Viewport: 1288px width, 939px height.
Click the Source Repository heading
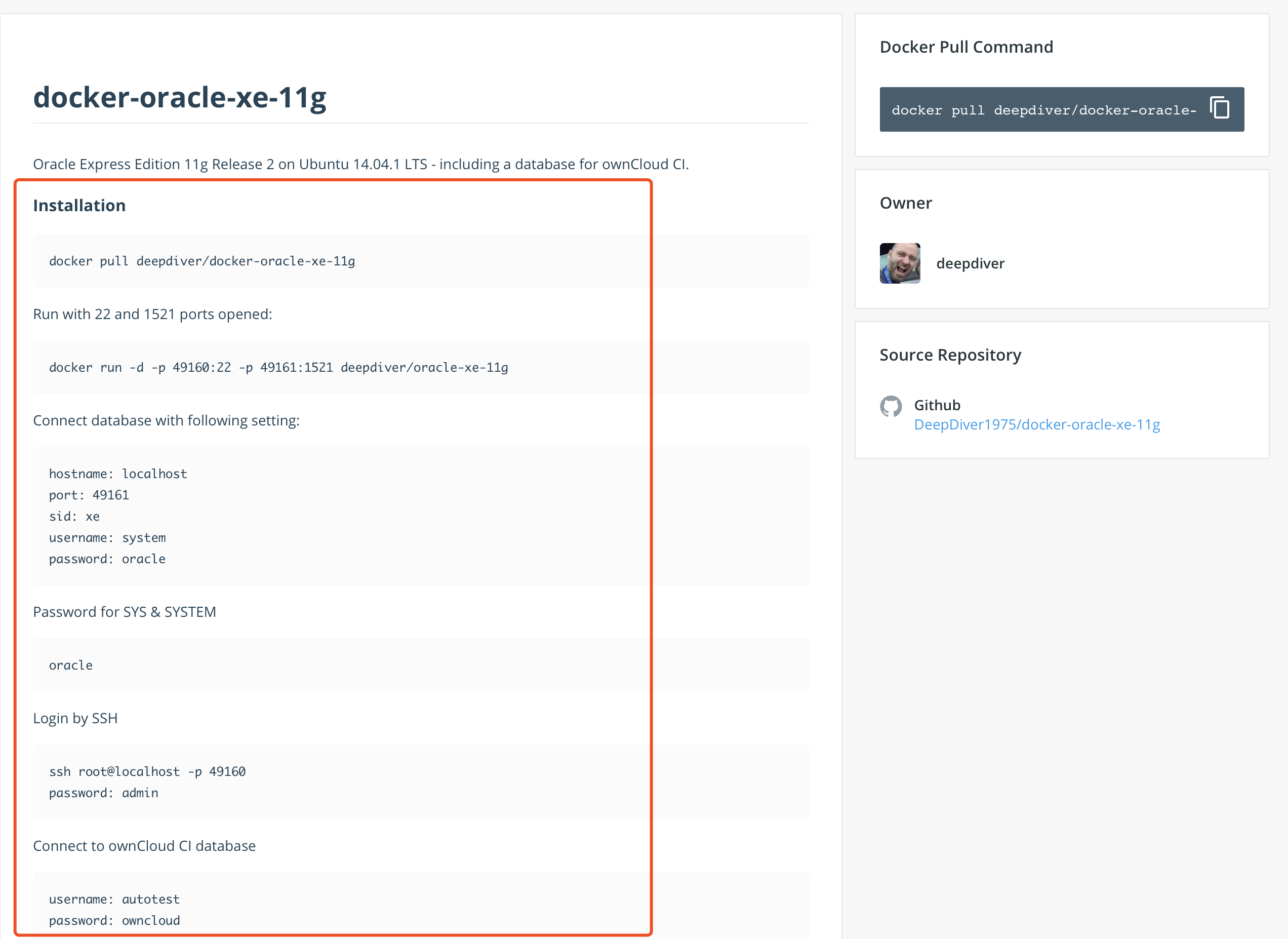(x=950, y=354)
